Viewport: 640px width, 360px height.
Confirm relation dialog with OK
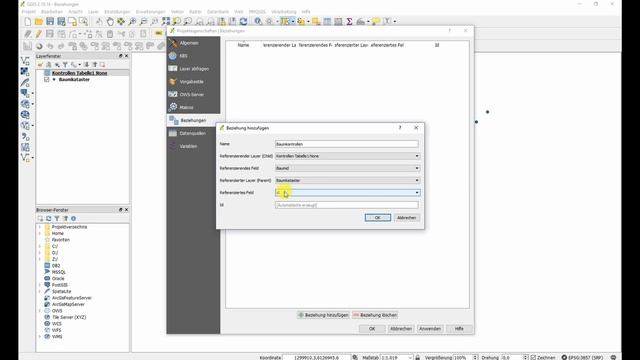(x=378, y=218)
